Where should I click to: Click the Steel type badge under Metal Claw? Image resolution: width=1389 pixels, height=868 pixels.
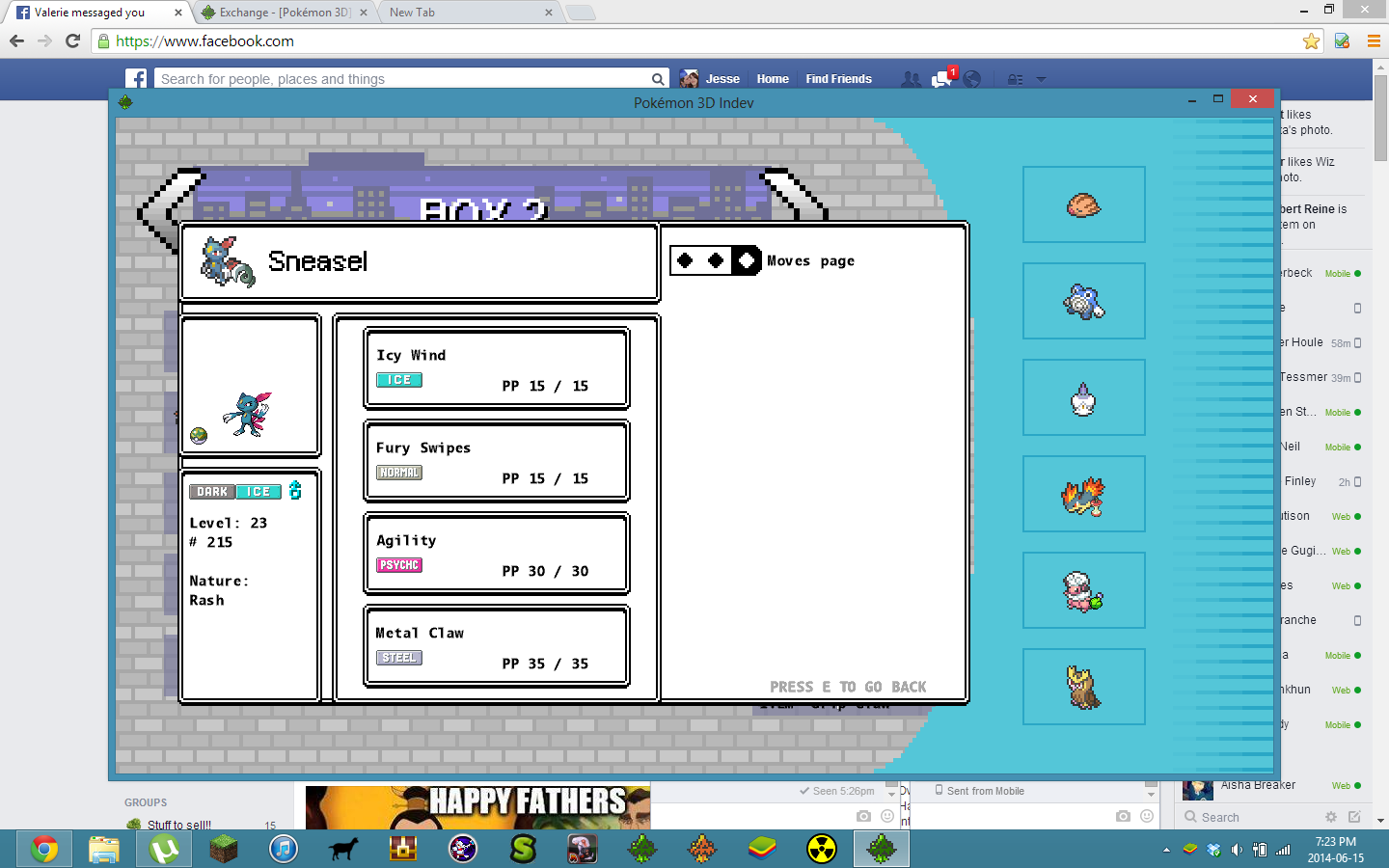coord(399,658)
